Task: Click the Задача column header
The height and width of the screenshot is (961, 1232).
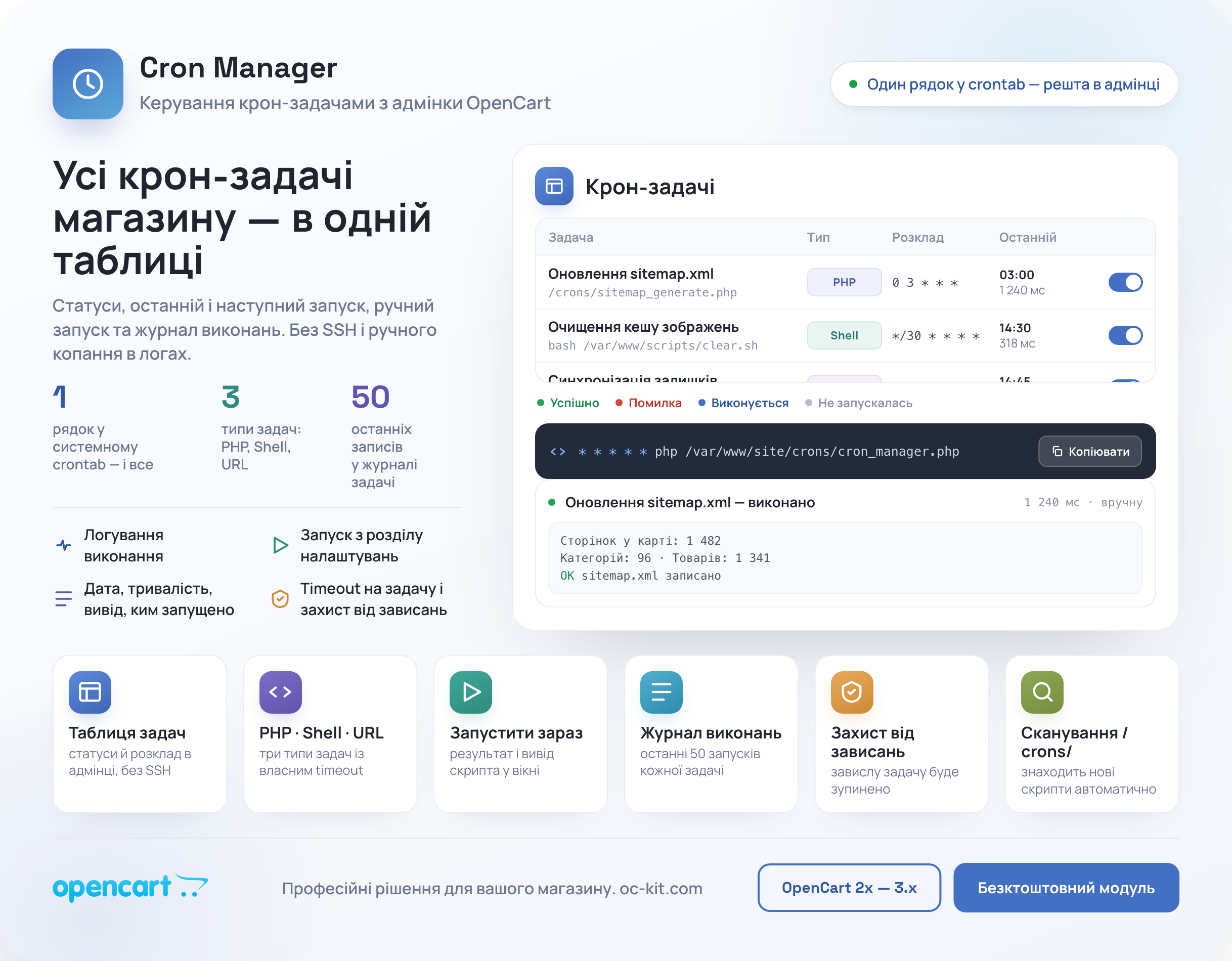Action: click(x=571, y=237)
